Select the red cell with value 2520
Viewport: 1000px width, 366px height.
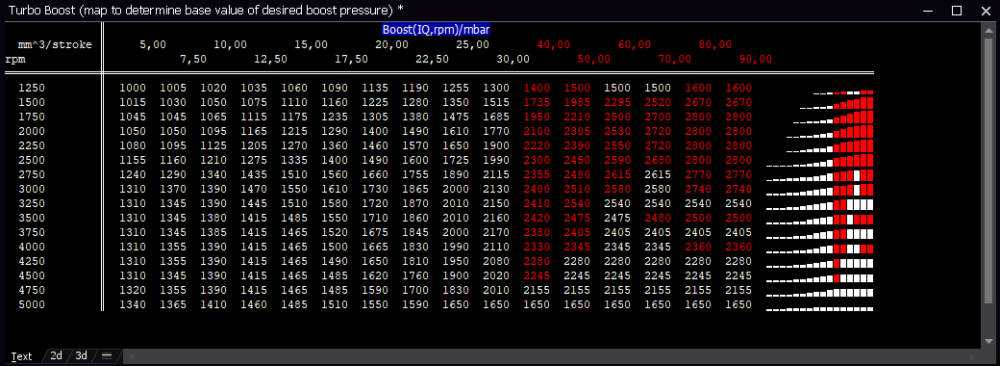658,103
